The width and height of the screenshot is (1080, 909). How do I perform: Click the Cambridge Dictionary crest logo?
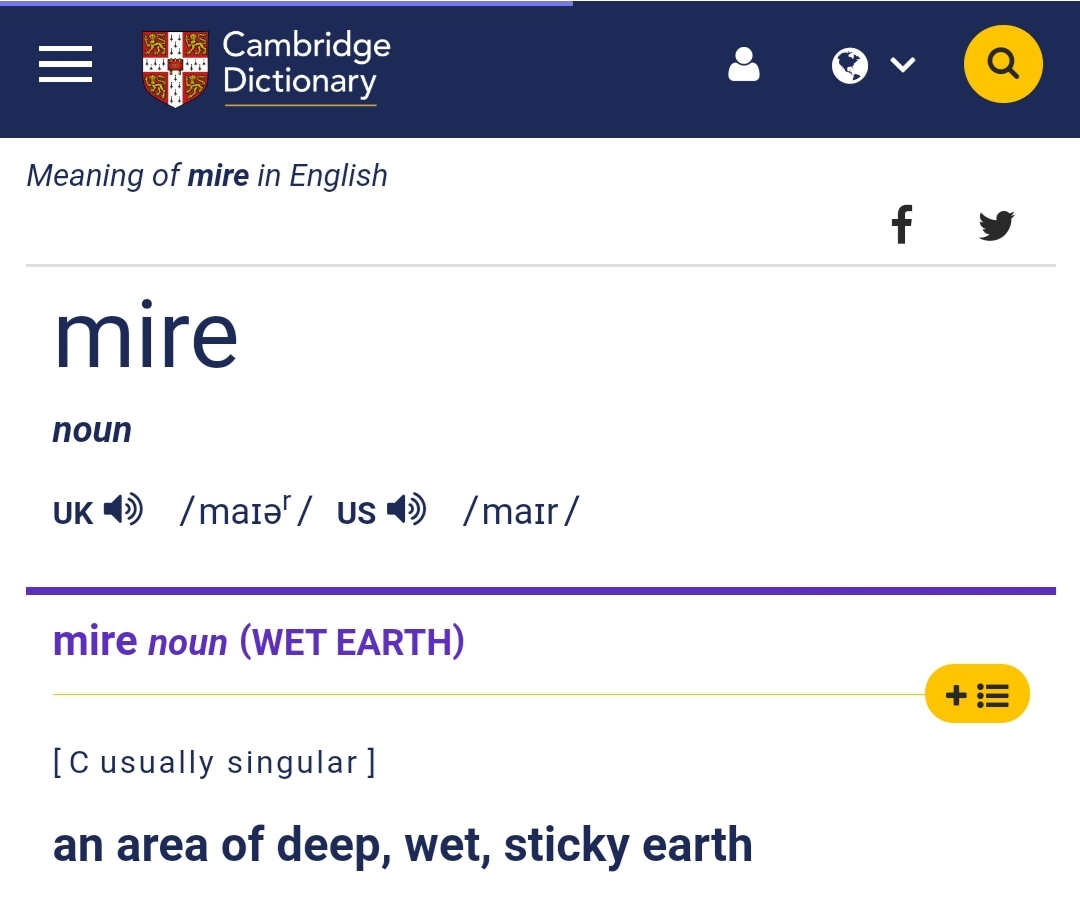pos(175,68)
